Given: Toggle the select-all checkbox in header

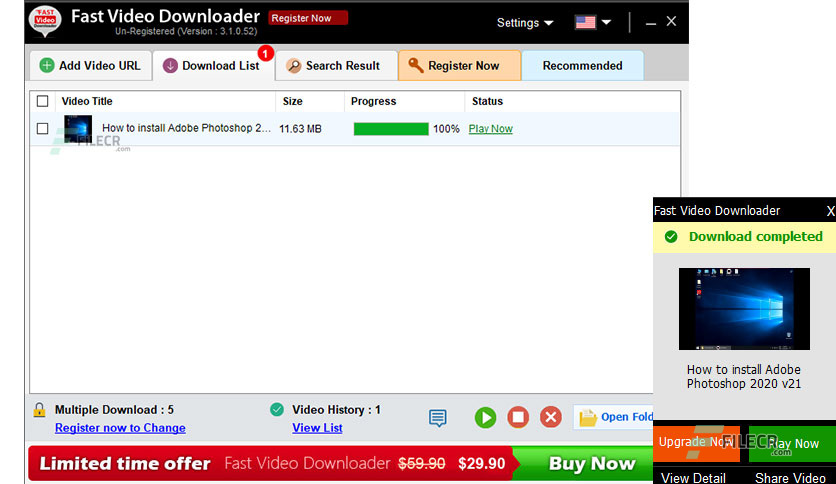Looking at the screenshot, I should coord(43,101).
